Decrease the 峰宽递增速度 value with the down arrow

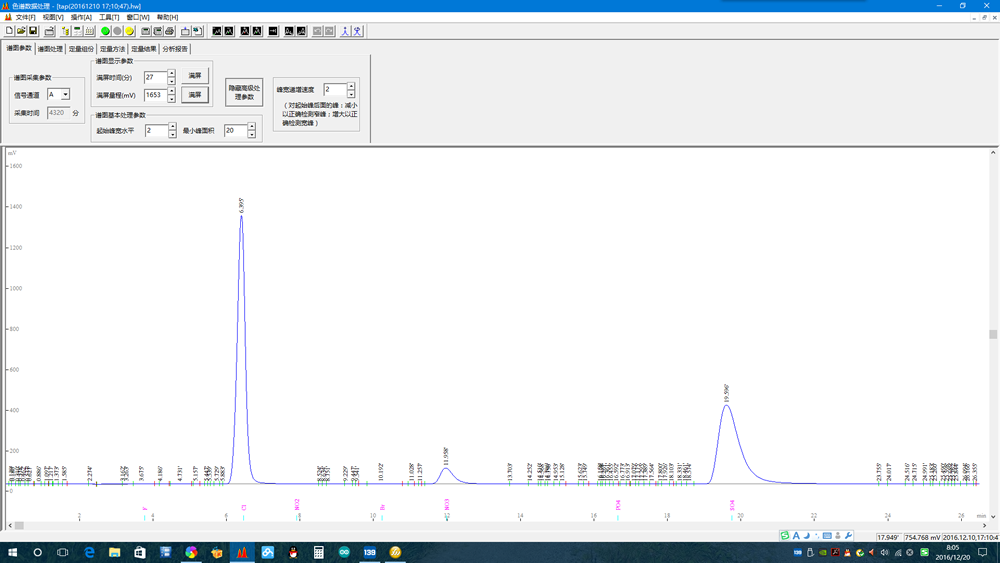pos(351,94)
